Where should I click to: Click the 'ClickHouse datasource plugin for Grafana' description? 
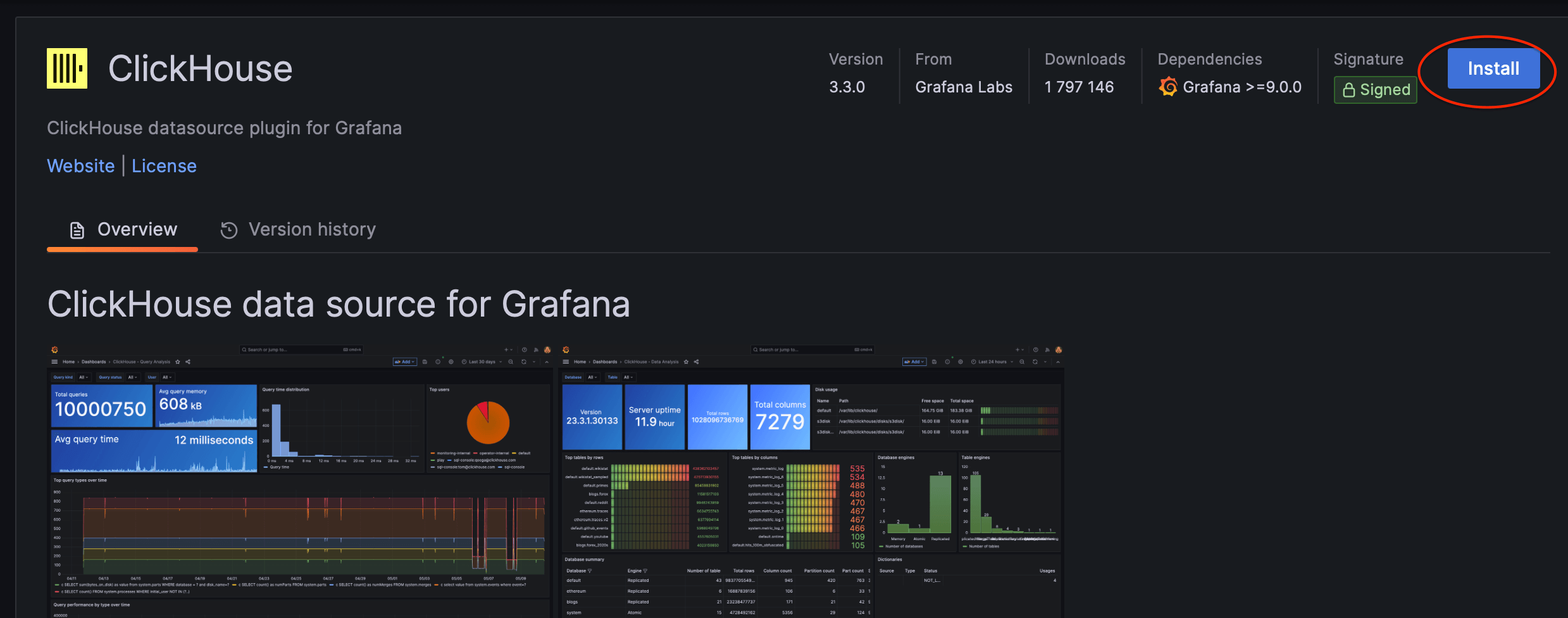(x=225, y=129)
